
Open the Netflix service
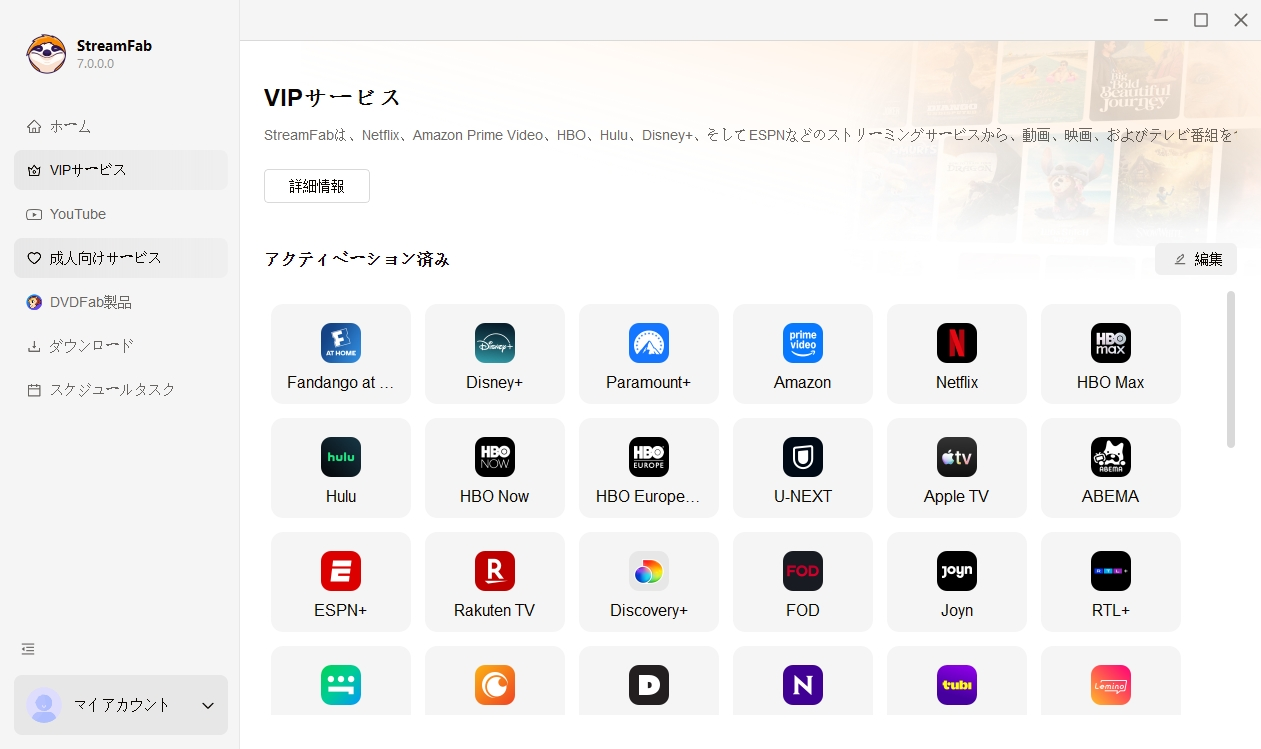957,354
